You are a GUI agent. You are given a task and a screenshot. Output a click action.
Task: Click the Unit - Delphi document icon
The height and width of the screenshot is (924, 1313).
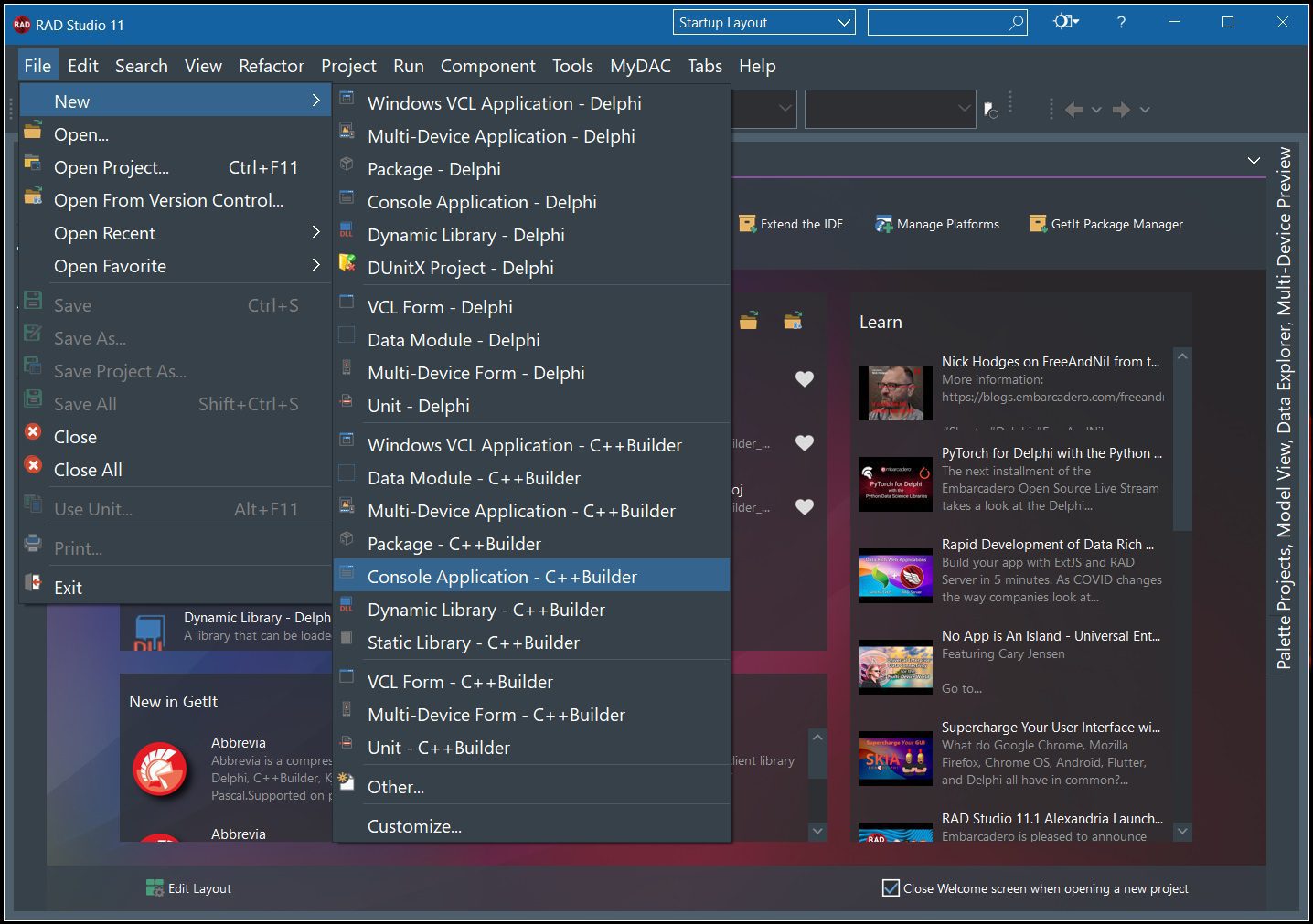point(347,400)
